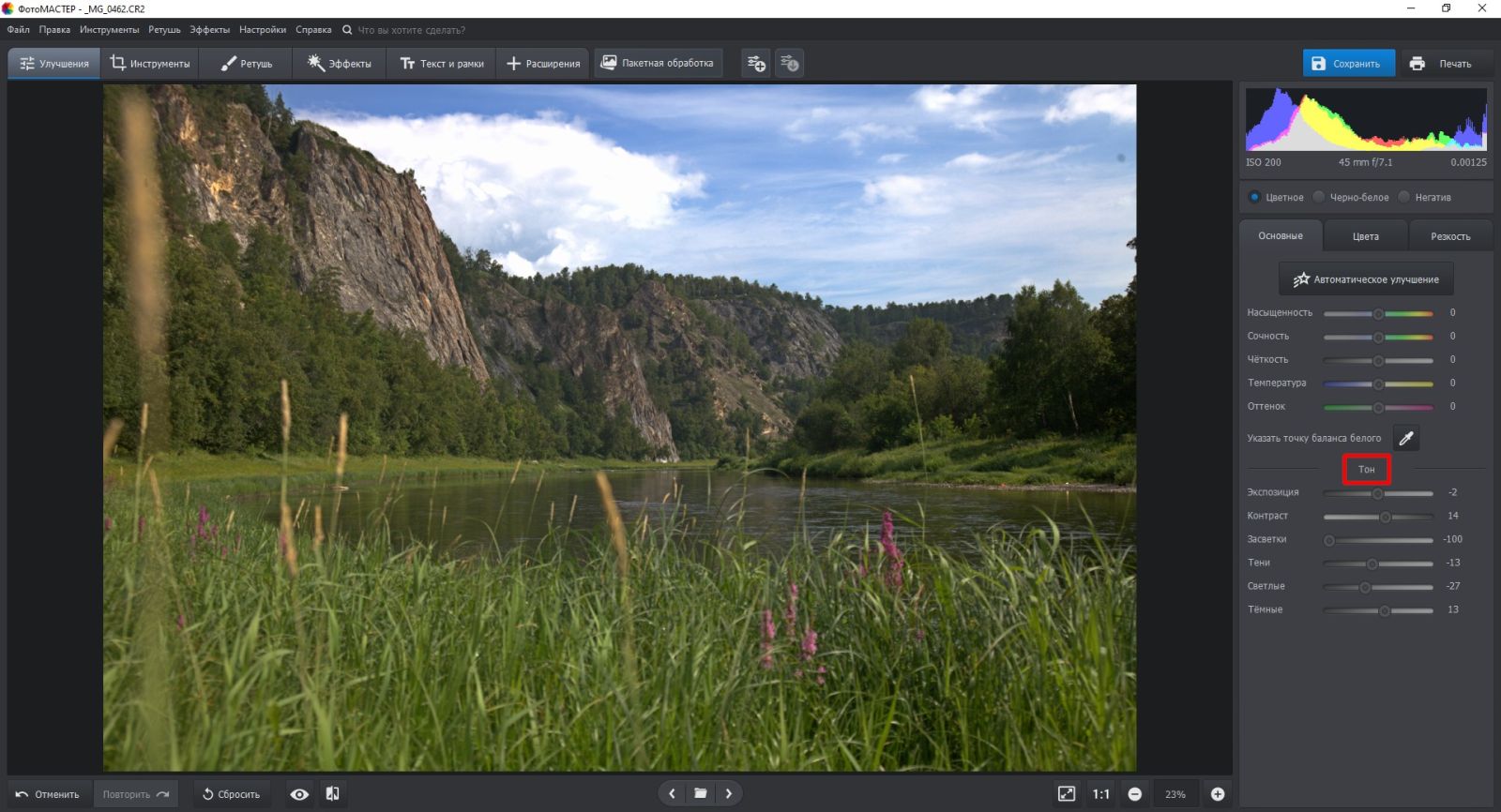Click the add preset sliders icon

[756, 64]
